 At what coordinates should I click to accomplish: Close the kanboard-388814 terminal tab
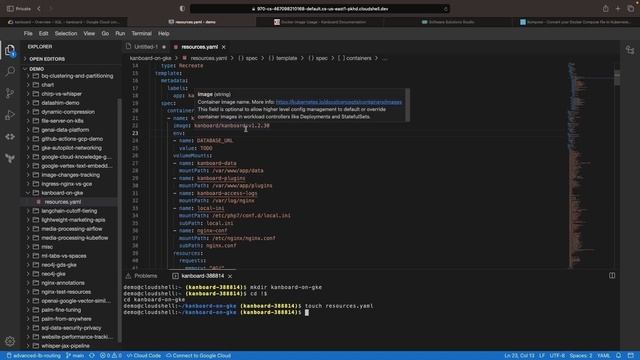tap(230, 276)
